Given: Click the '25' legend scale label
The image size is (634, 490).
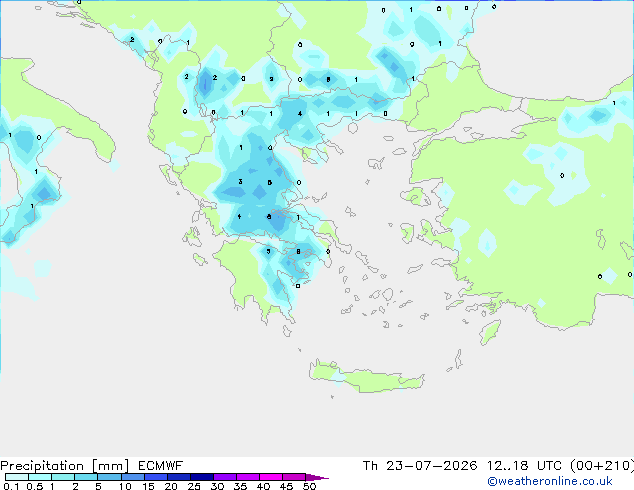Looking at the screenshot, I should tap(194, 486).
